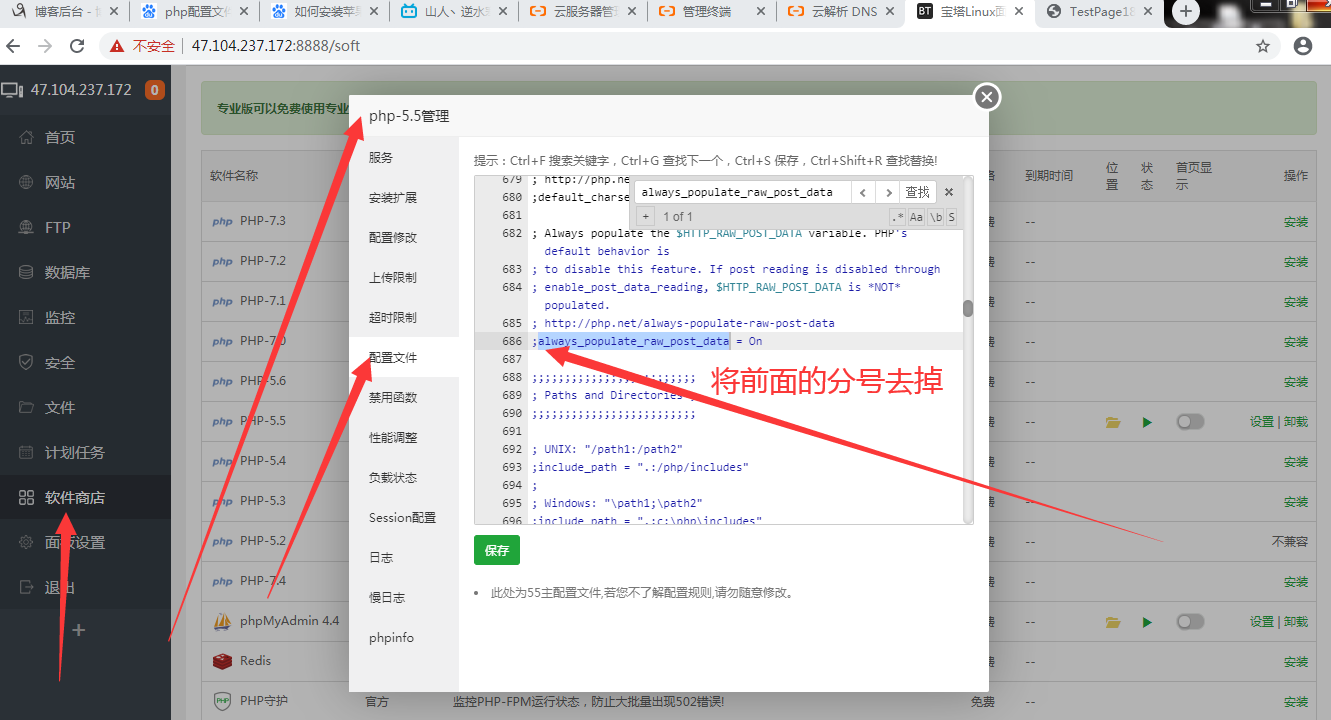Click the code editor vertical scrollbar thumb
This screenshot has width=1331, height=720.
pyautogui.click(x=968, y=308)
